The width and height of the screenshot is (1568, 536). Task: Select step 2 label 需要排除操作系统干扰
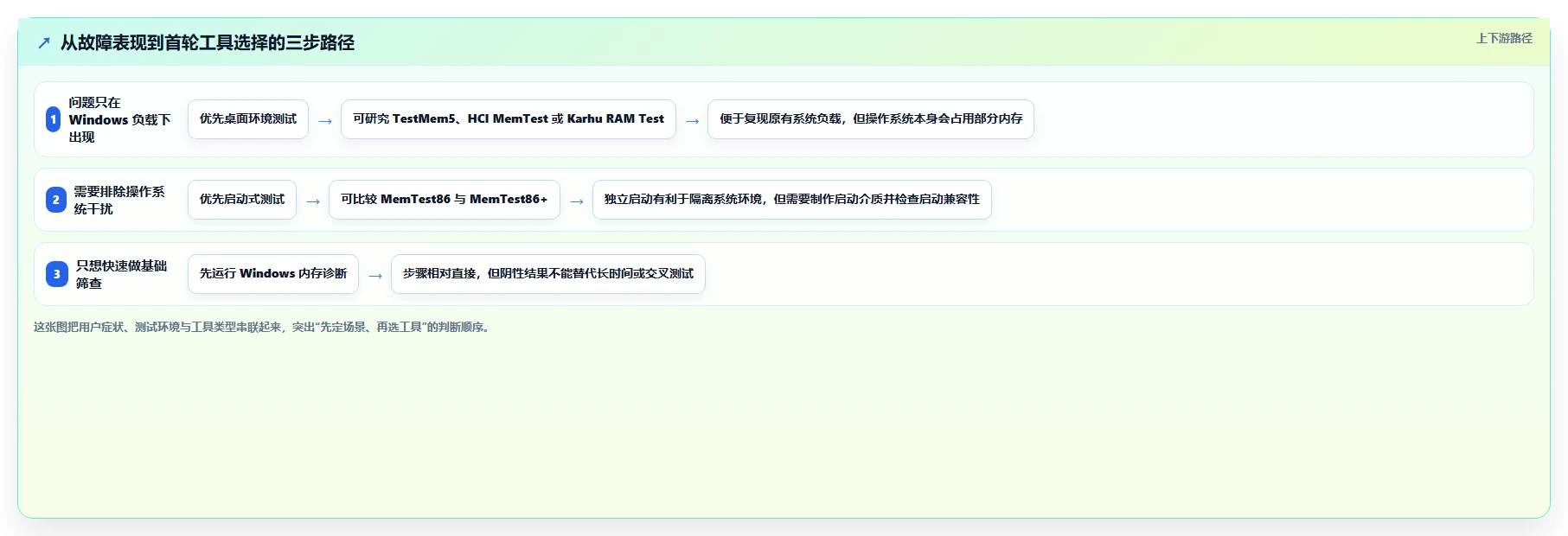(118, 200)
